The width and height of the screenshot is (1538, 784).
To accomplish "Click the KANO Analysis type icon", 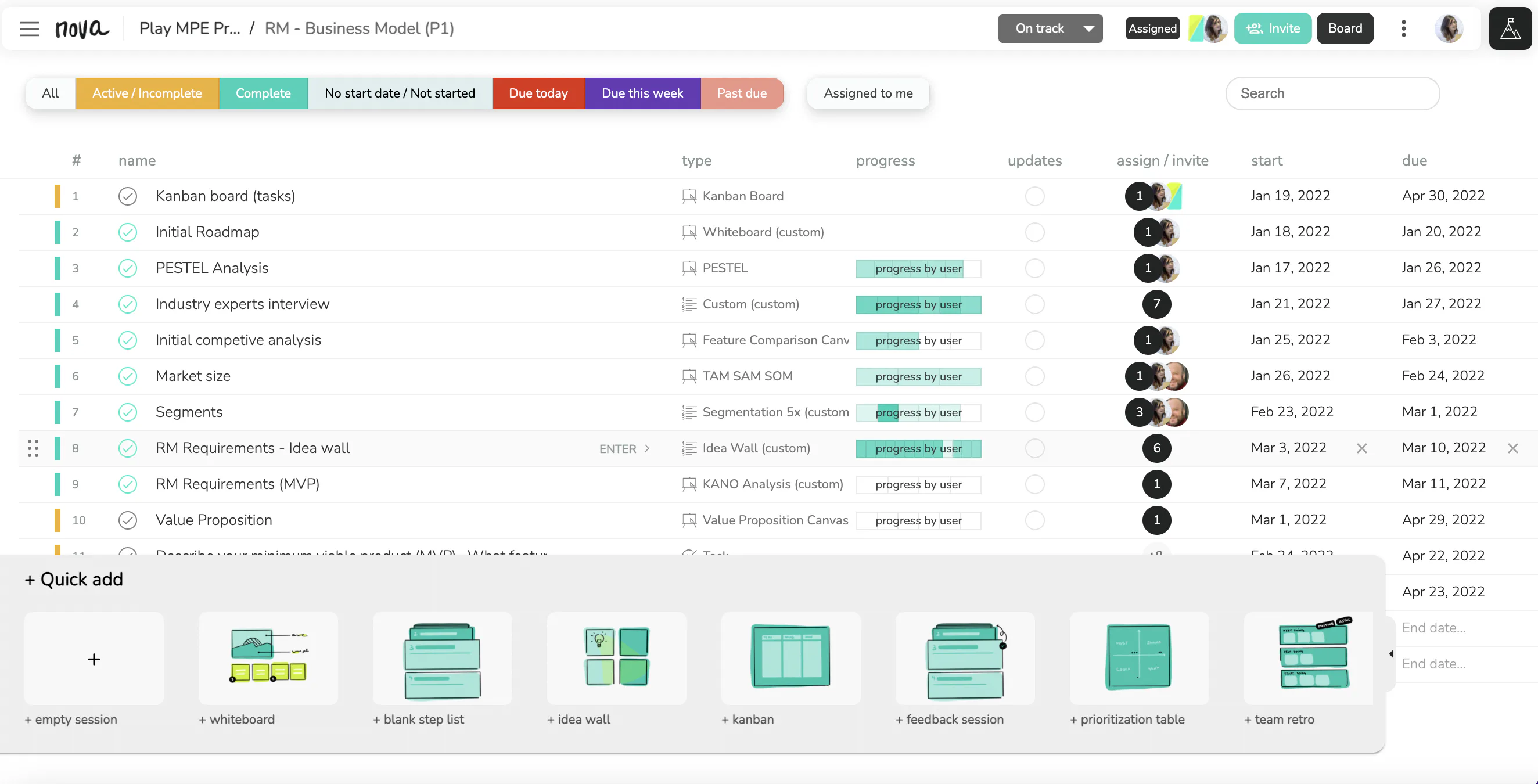I will coord(689,484).
